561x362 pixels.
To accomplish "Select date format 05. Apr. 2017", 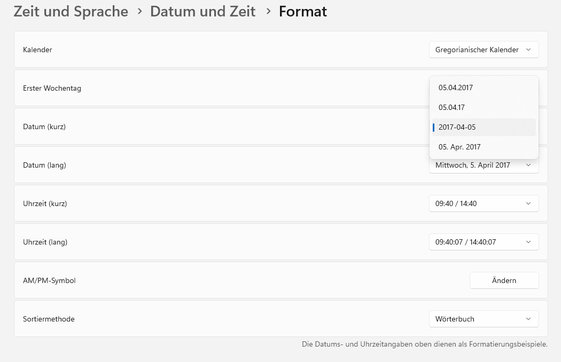I will click(484, 147).
